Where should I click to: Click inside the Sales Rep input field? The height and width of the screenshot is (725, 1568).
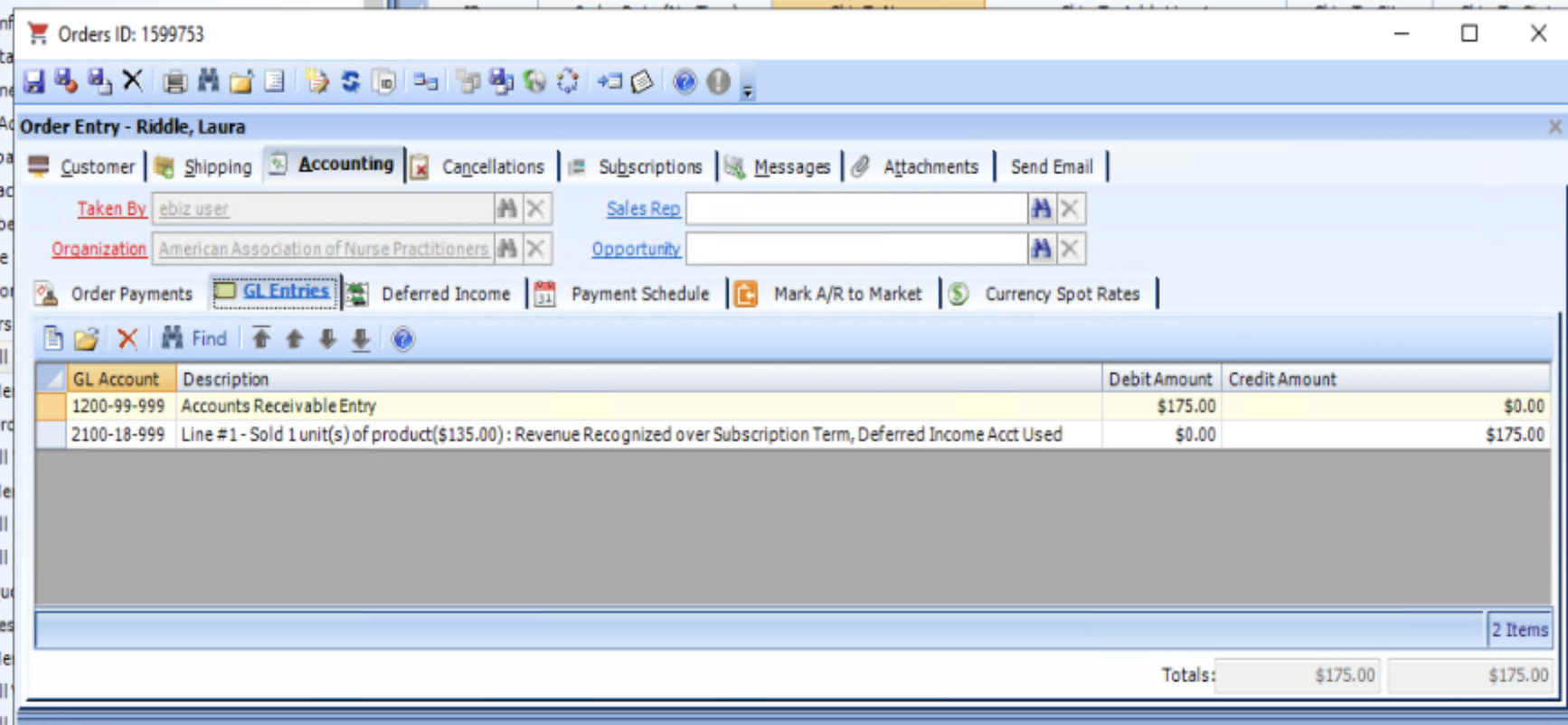(856, 209)
